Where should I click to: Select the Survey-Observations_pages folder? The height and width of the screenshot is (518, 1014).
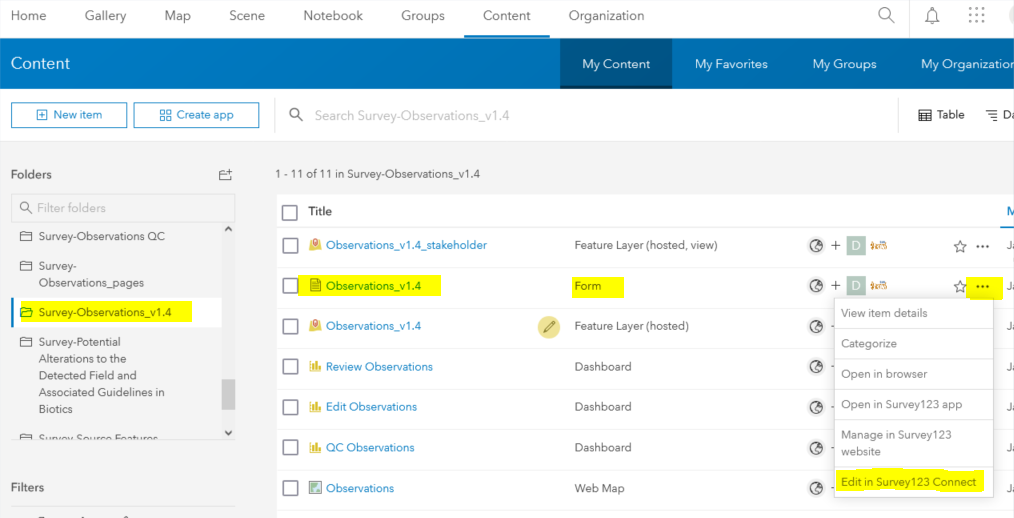click(91, 274)
